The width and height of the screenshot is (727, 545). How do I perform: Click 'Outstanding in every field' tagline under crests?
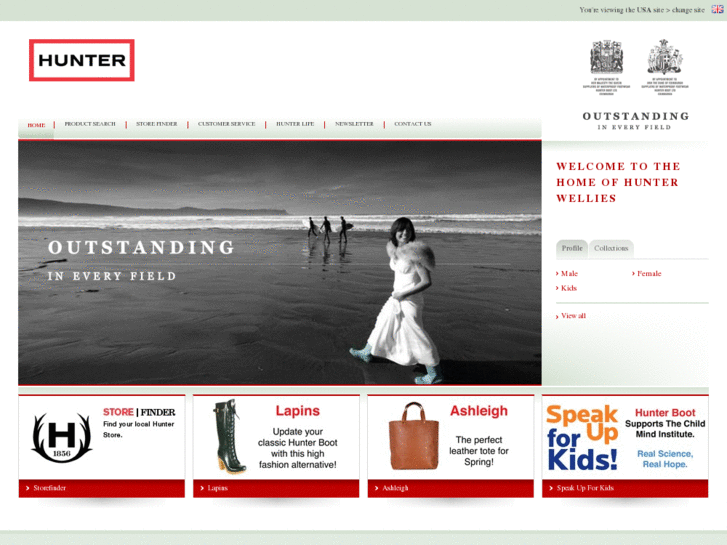[636, 121]
